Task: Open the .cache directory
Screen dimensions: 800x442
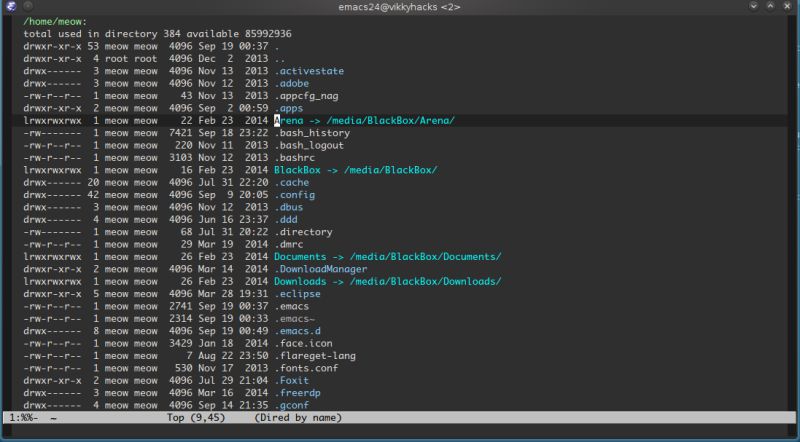Action: (x=291, y=182)
